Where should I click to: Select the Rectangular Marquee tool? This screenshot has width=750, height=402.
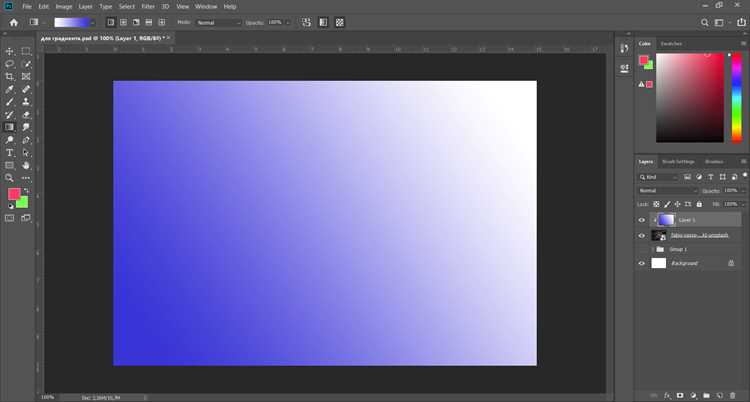point(26,51)
